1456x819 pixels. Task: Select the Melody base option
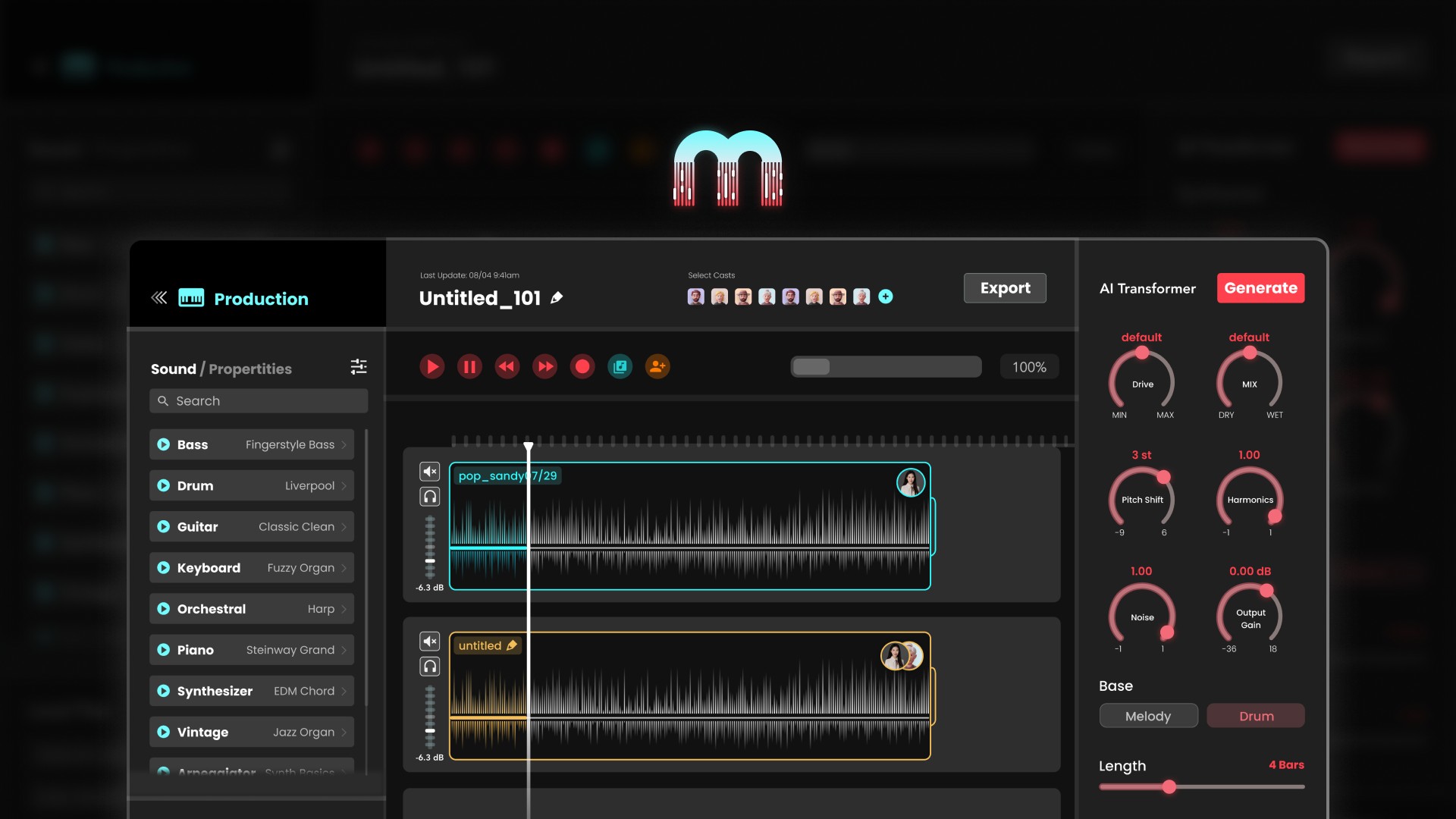[1147, 716]
